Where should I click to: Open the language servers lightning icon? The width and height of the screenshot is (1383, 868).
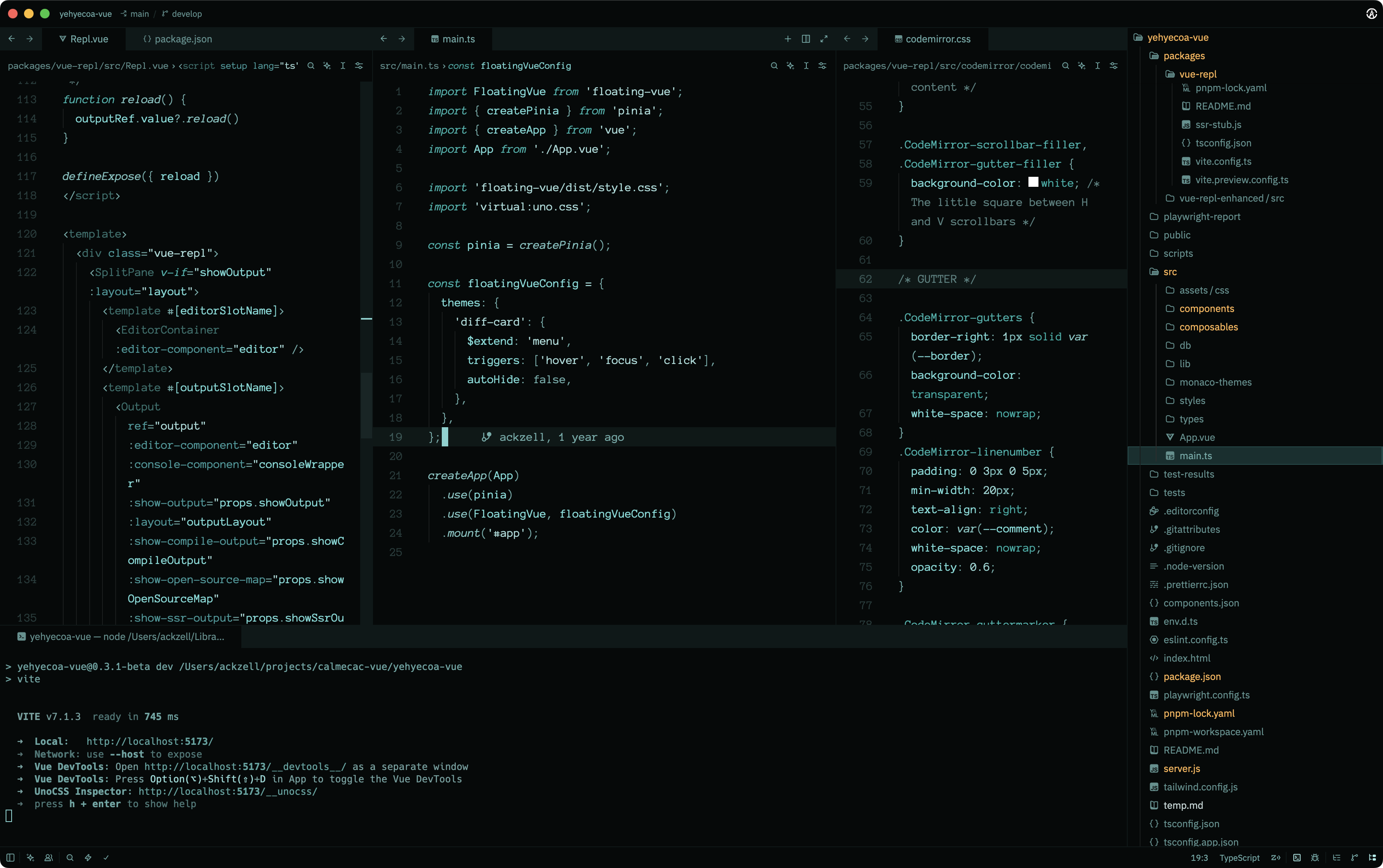coord(88,857)
